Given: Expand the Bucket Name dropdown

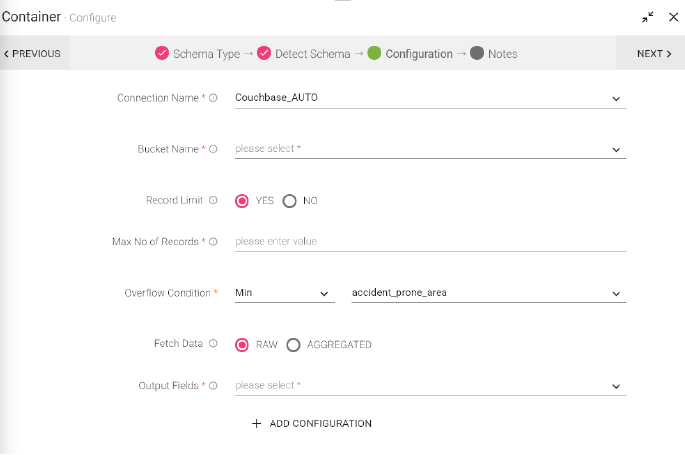Looking at the screenshot, I should coord(616,149).
